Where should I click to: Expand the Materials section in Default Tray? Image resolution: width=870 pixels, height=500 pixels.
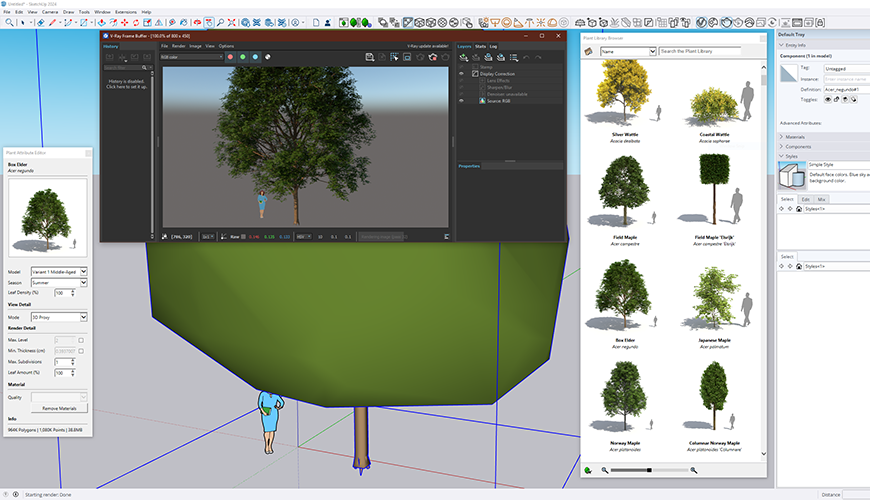coord(795,136)
